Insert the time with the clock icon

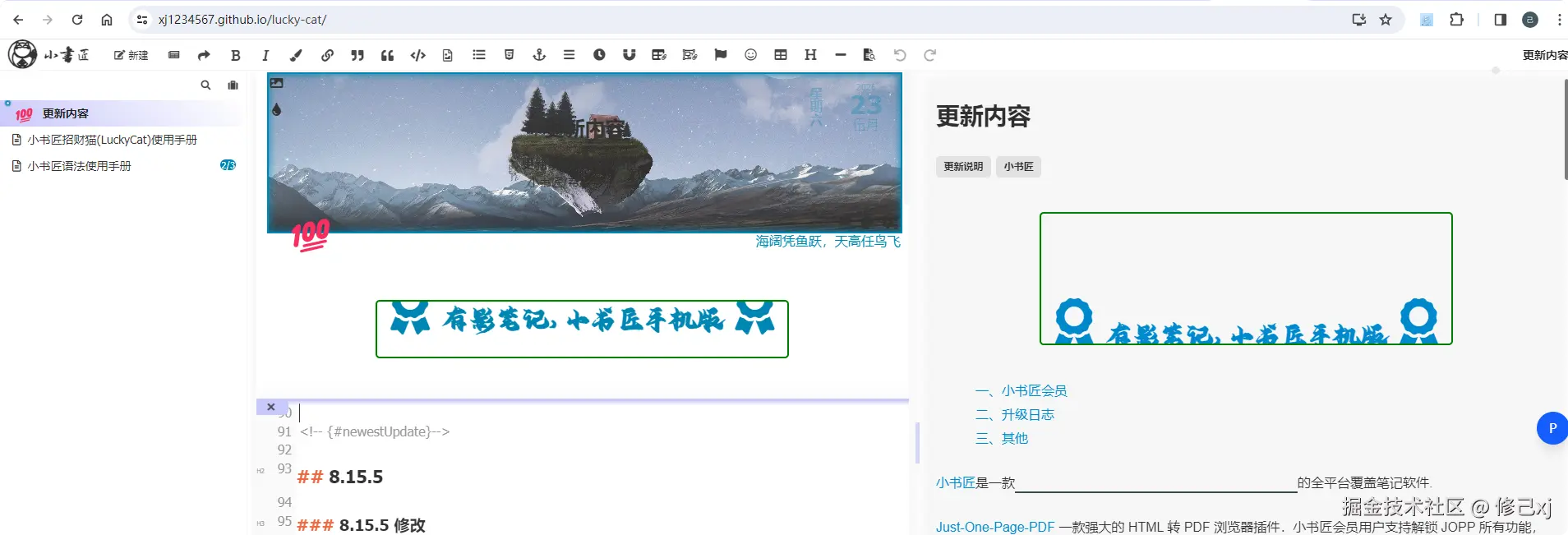599,54
